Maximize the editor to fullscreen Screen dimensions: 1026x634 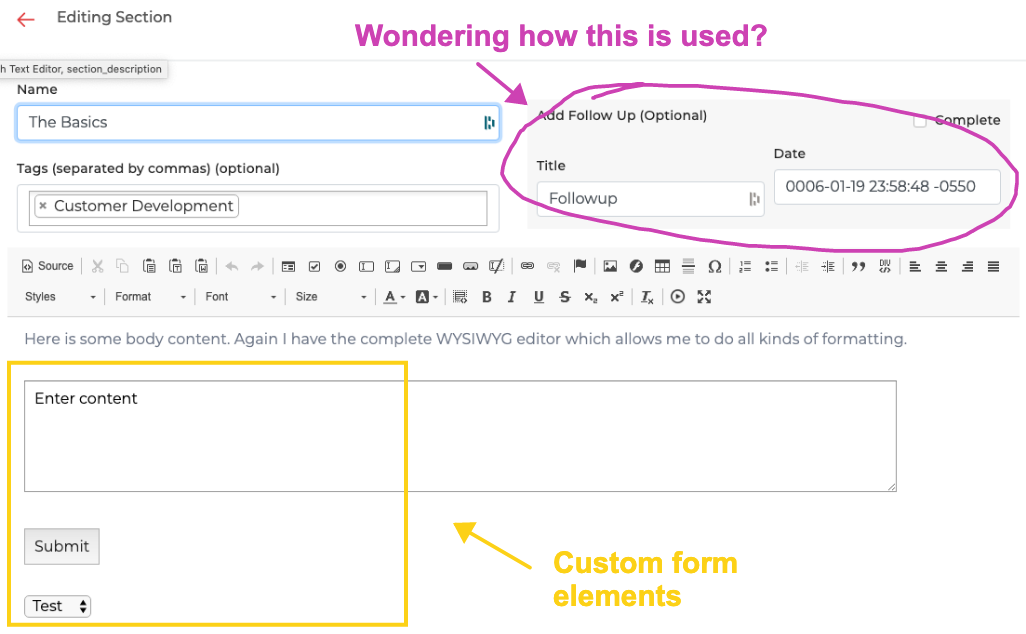point(704,297)
